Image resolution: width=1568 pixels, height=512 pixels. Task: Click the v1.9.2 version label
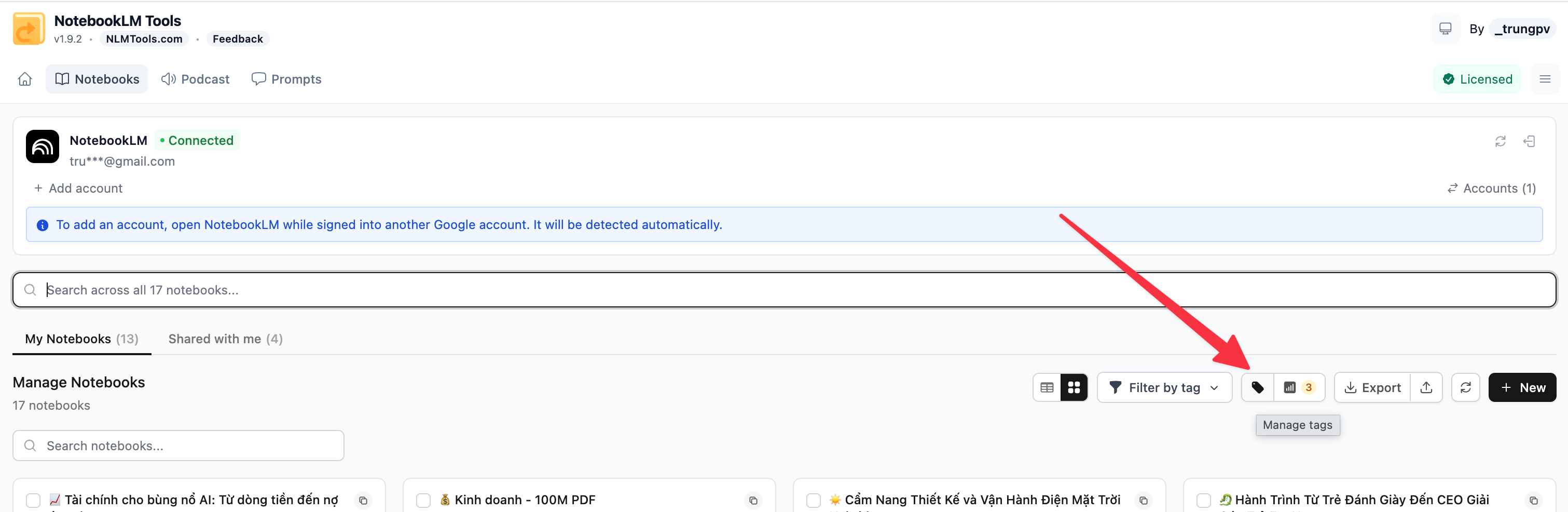[x=67, y=39]
